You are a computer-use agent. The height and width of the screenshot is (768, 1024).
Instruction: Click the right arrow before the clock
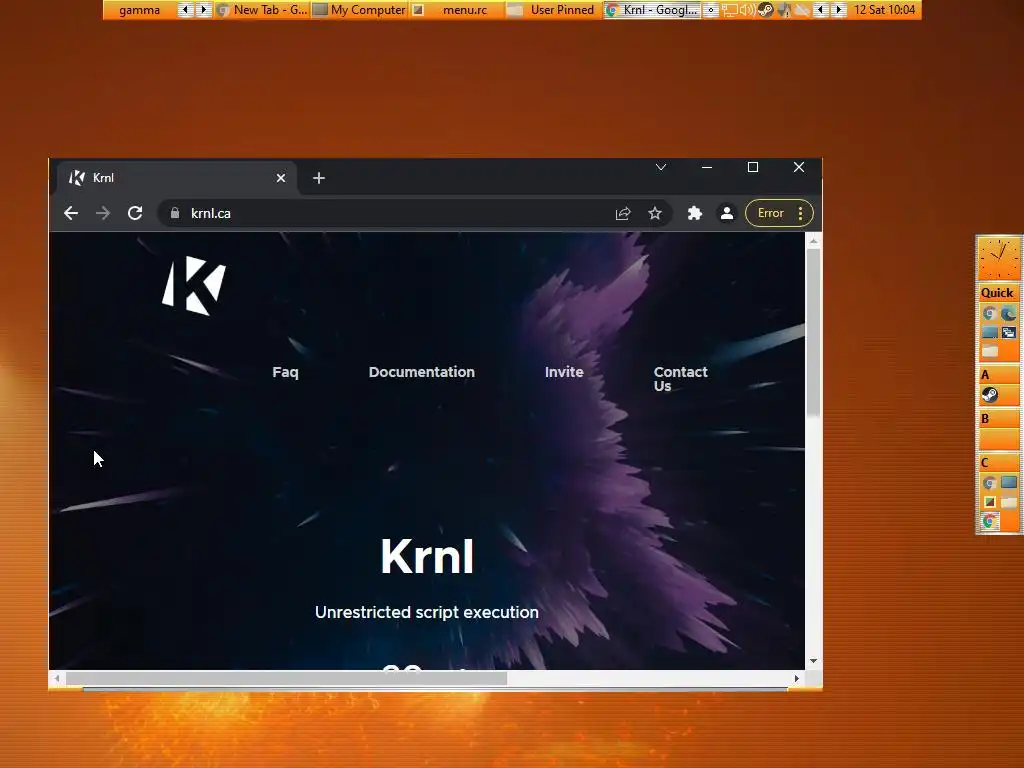[x=839, y=10]
